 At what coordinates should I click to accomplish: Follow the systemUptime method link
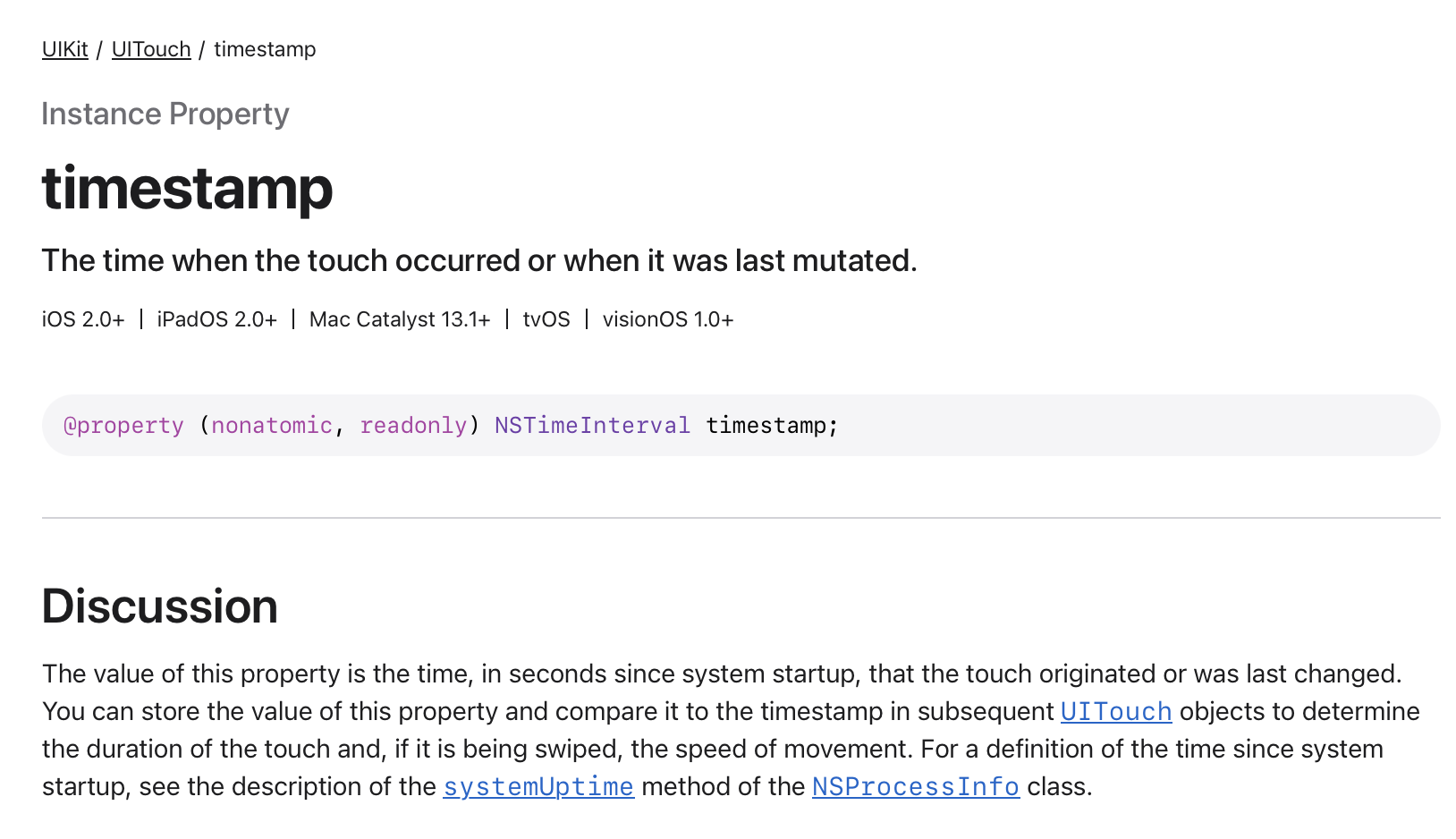[x=538, y=787]
